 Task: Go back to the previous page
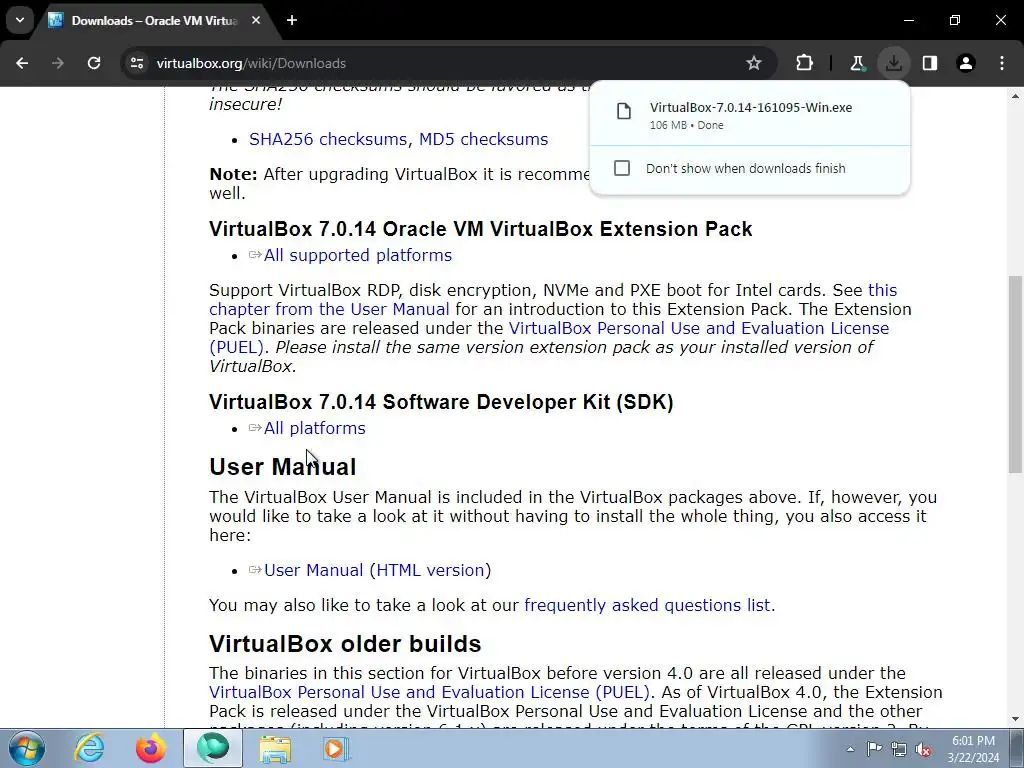click(x=22, y=63)
